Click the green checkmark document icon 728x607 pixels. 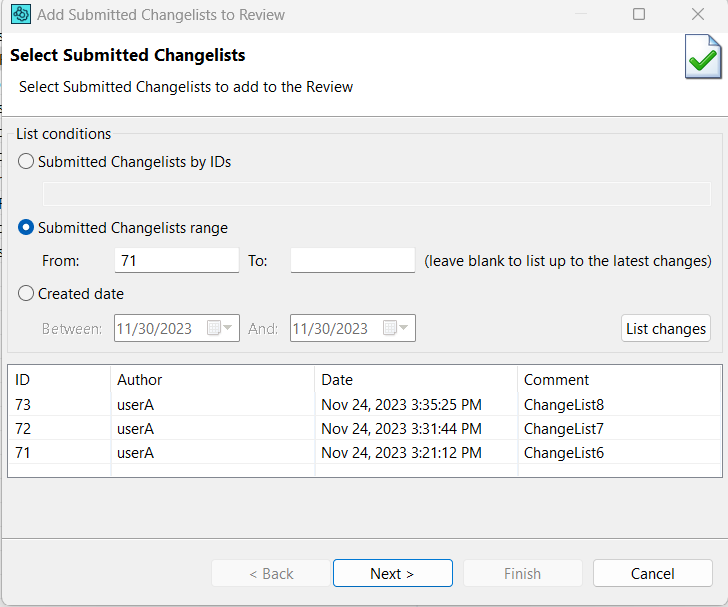703,57
